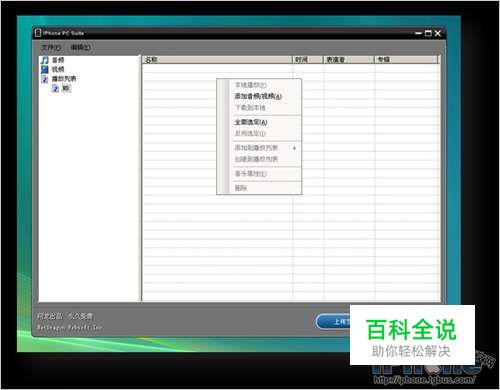Sort by the 时间 column header
Image resolution: width=500 pixels, height=390 pixels.
point(308,60)
